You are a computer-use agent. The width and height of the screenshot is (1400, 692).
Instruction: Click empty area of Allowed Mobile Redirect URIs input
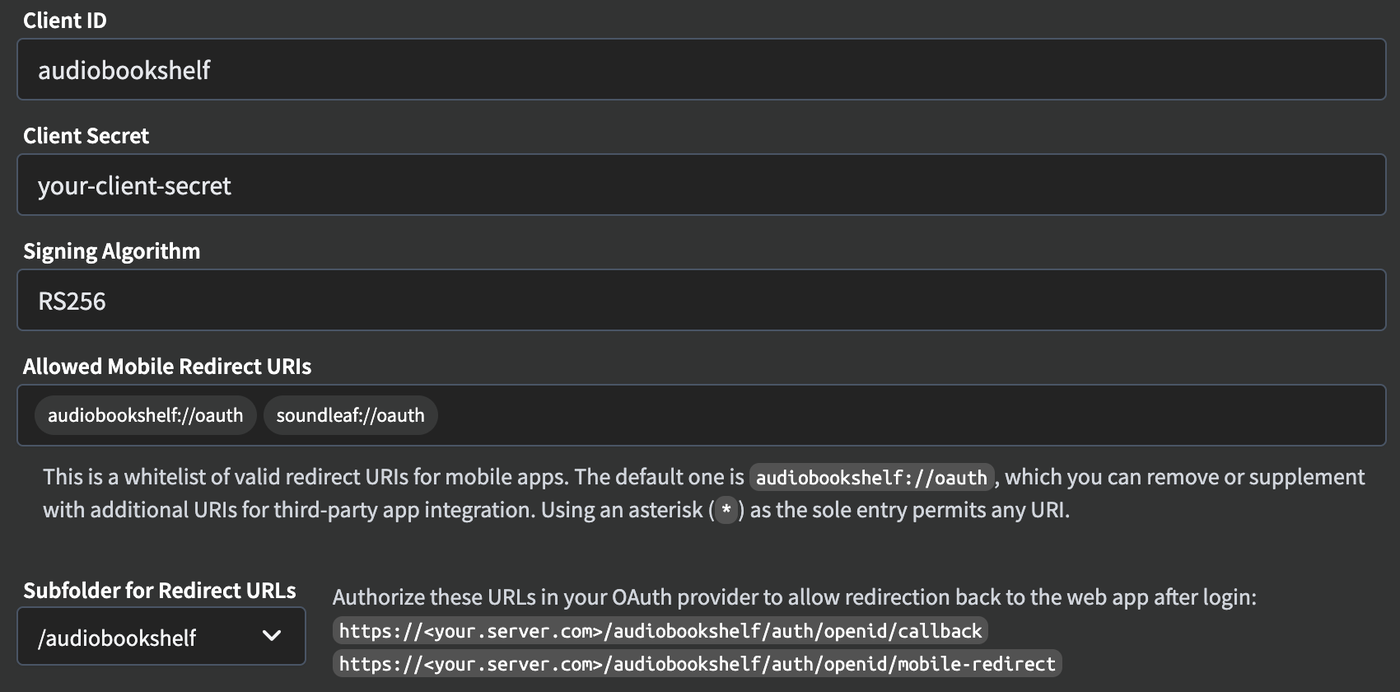(x=910, y=415)
